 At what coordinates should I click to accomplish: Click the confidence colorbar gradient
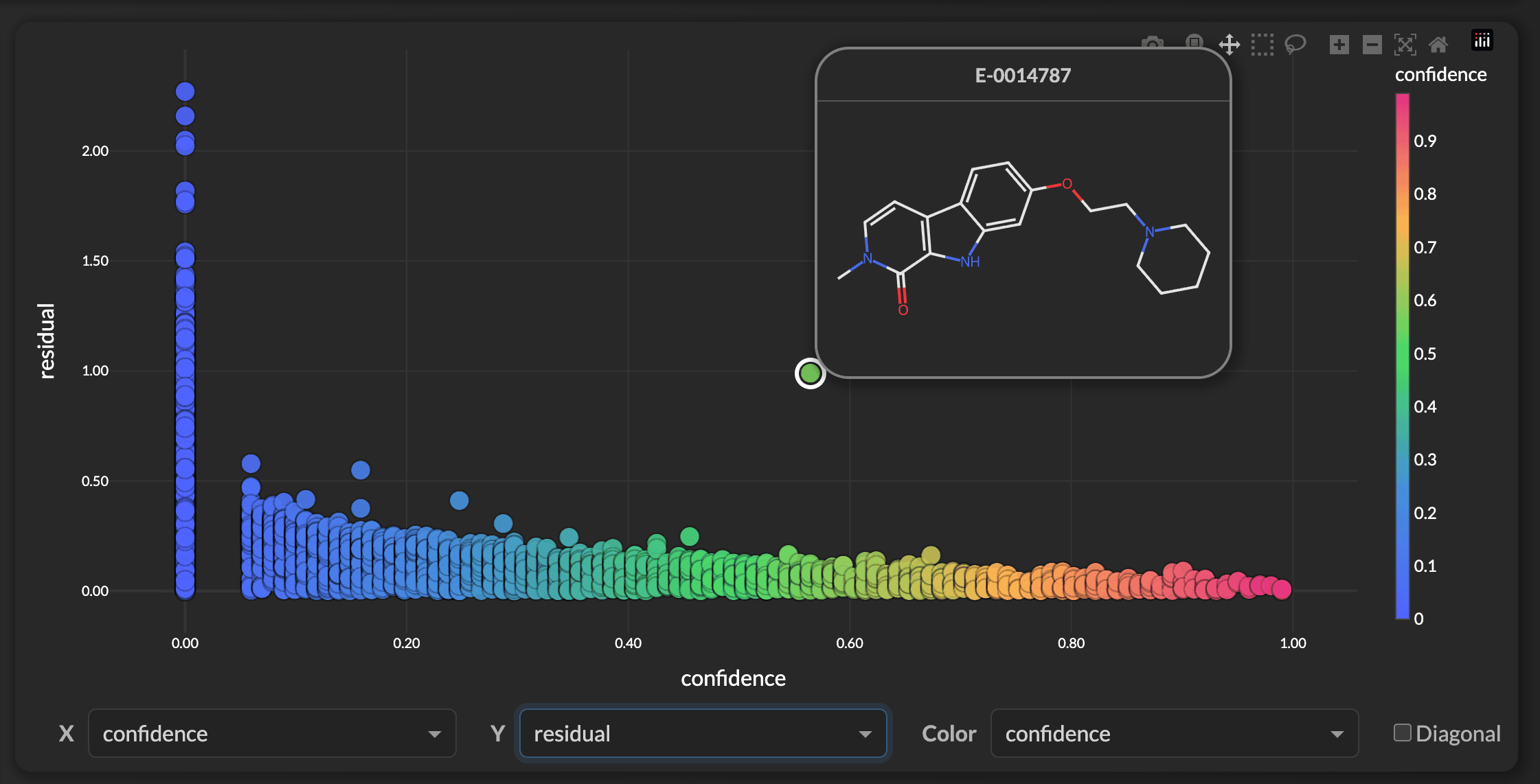[1402, 356]
